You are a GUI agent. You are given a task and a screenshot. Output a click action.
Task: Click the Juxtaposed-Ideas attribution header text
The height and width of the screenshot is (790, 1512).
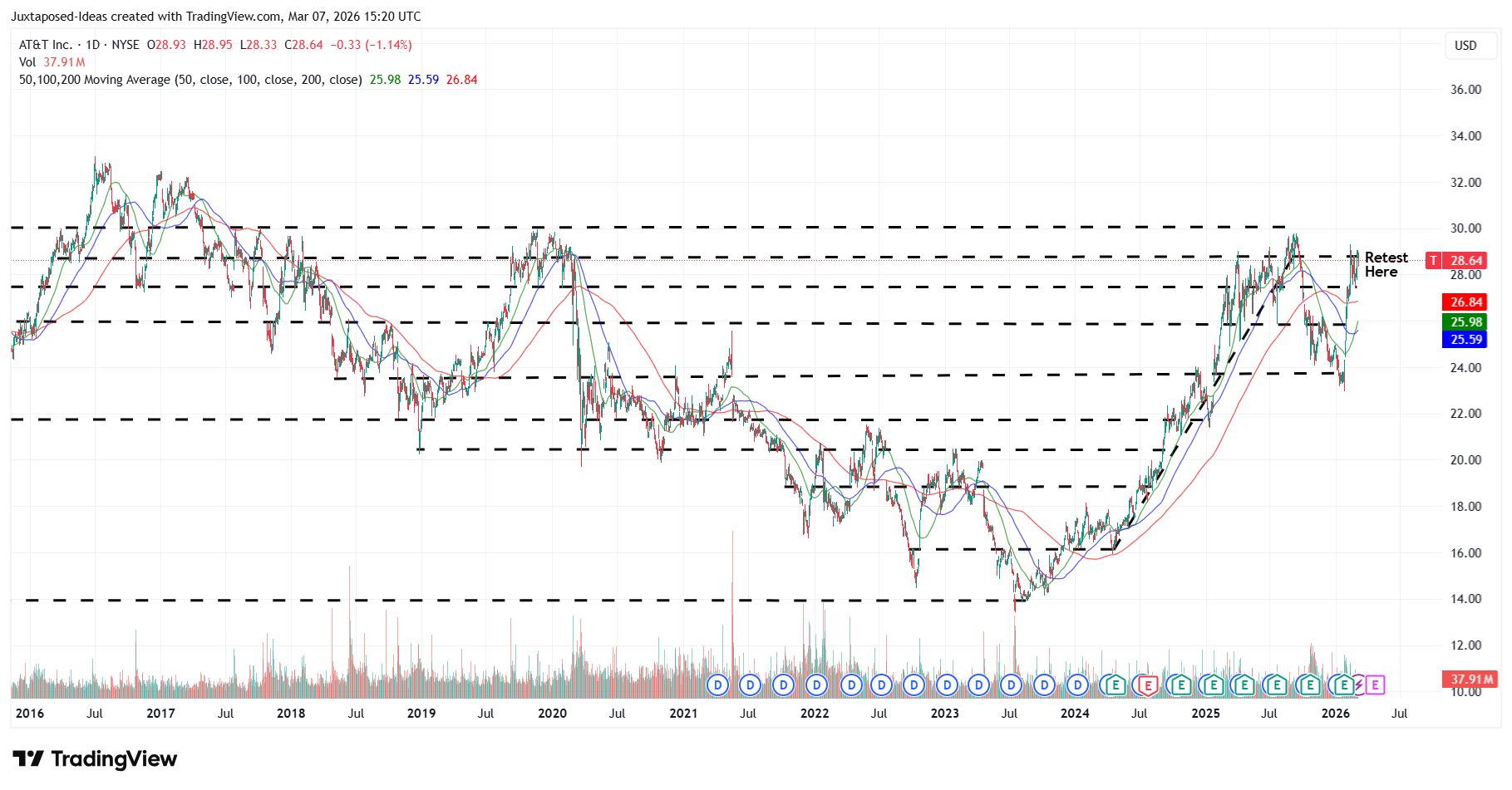tap(215, 17)
